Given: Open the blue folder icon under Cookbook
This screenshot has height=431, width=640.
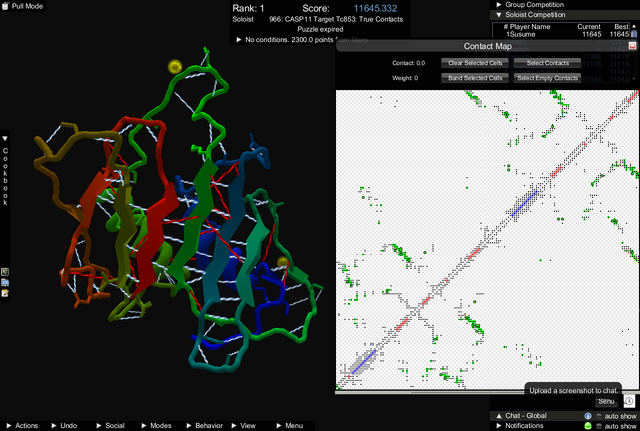Looking at the screenshot, I should click(5, 282).
